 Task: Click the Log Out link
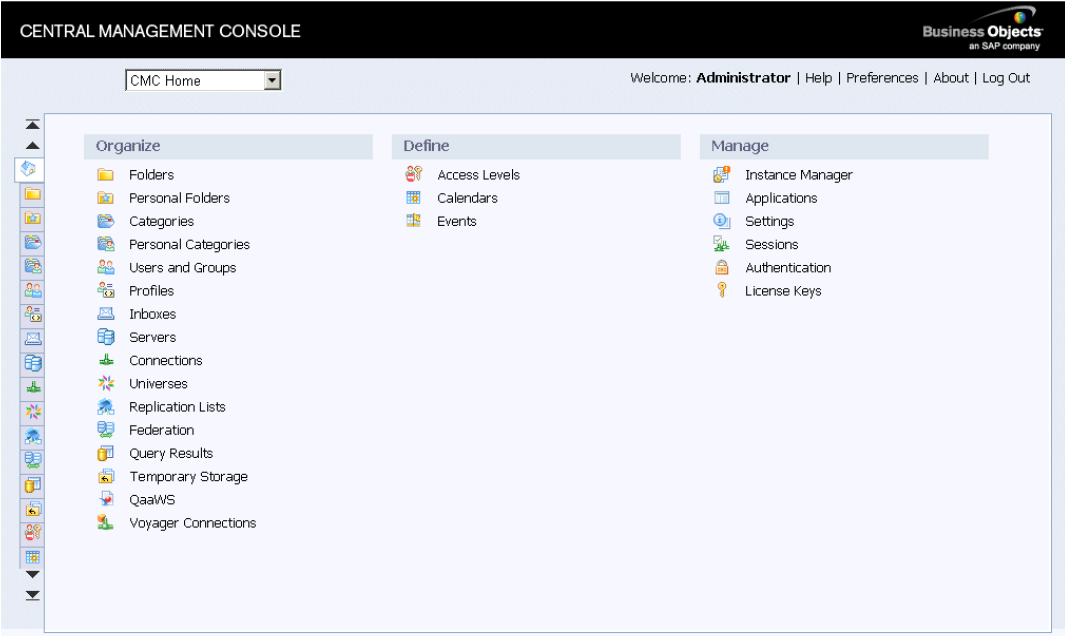click(1006, 77)
